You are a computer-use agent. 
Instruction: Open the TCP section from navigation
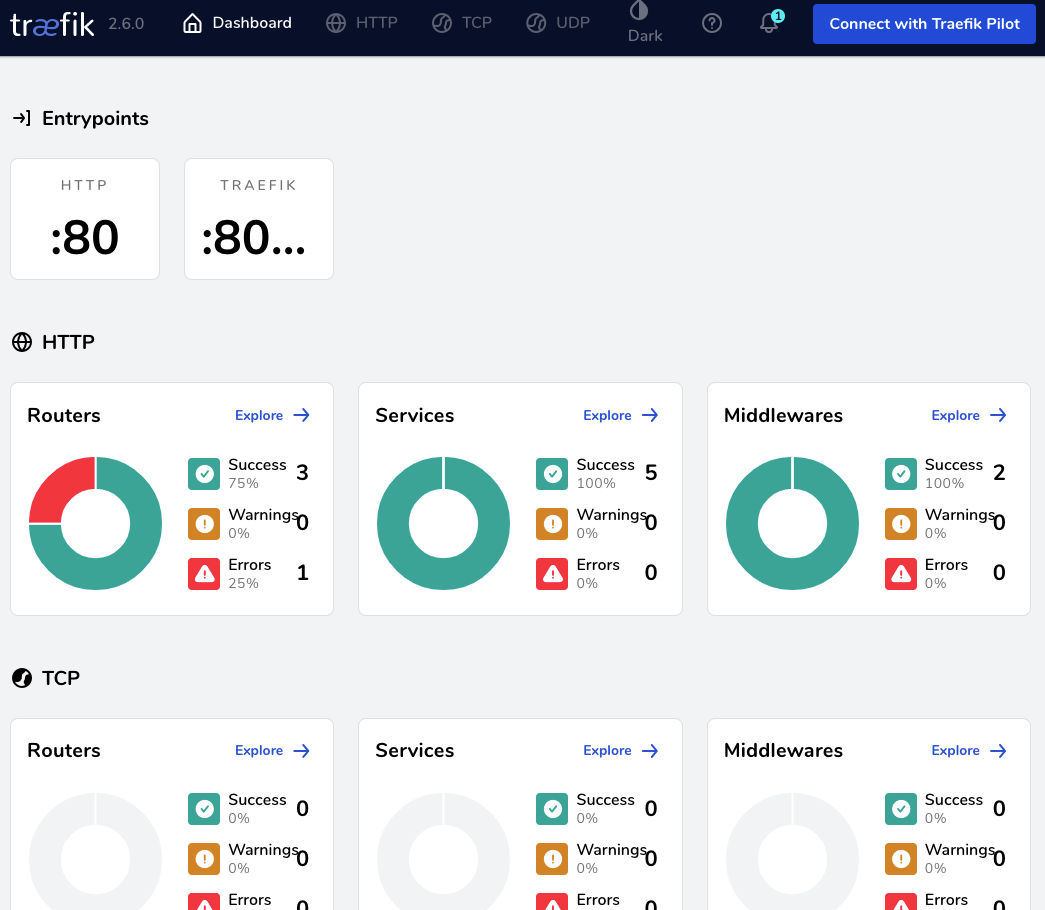[461, 22]
